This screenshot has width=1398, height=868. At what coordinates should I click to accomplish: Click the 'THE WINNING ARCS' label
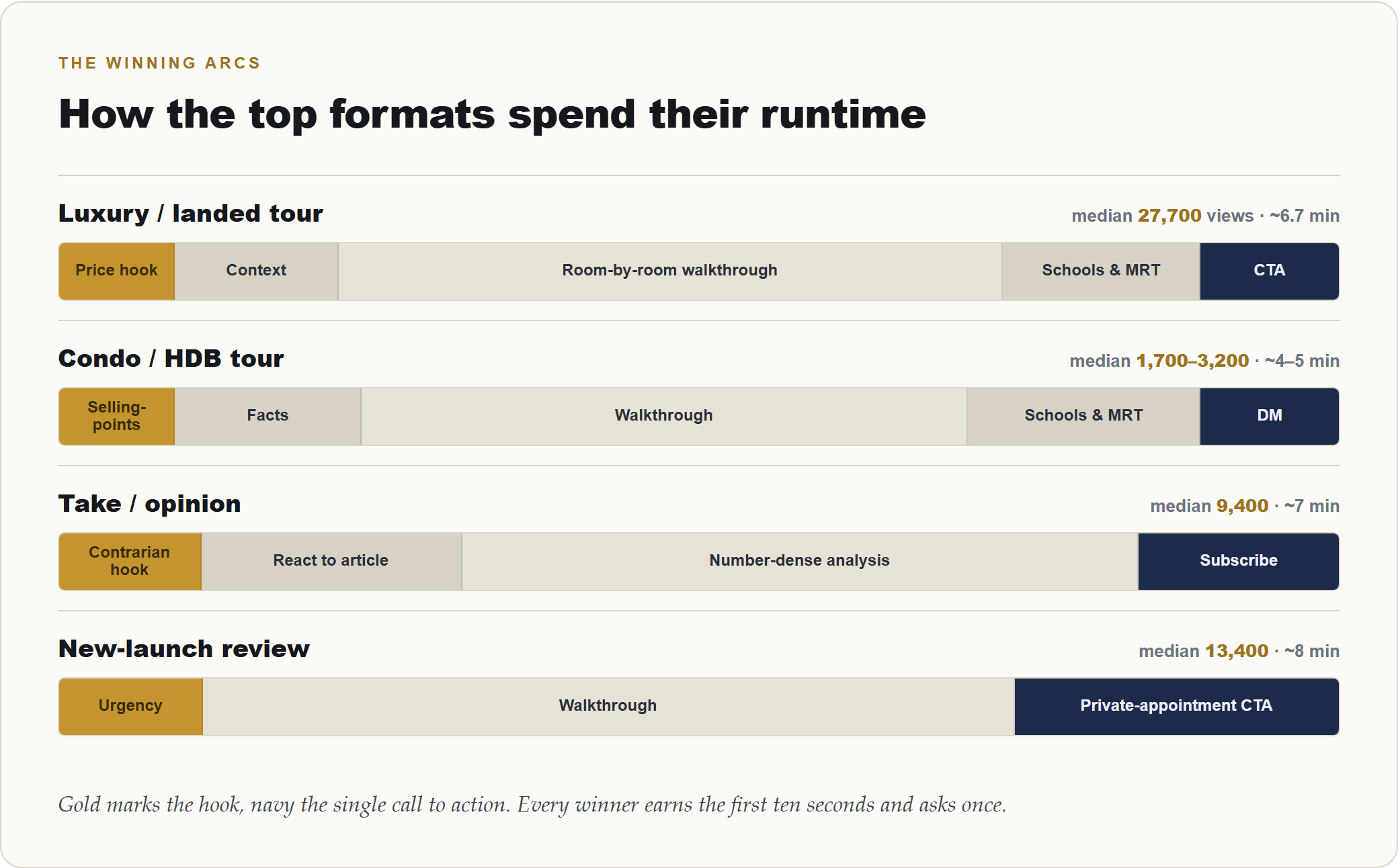point(159,63)
